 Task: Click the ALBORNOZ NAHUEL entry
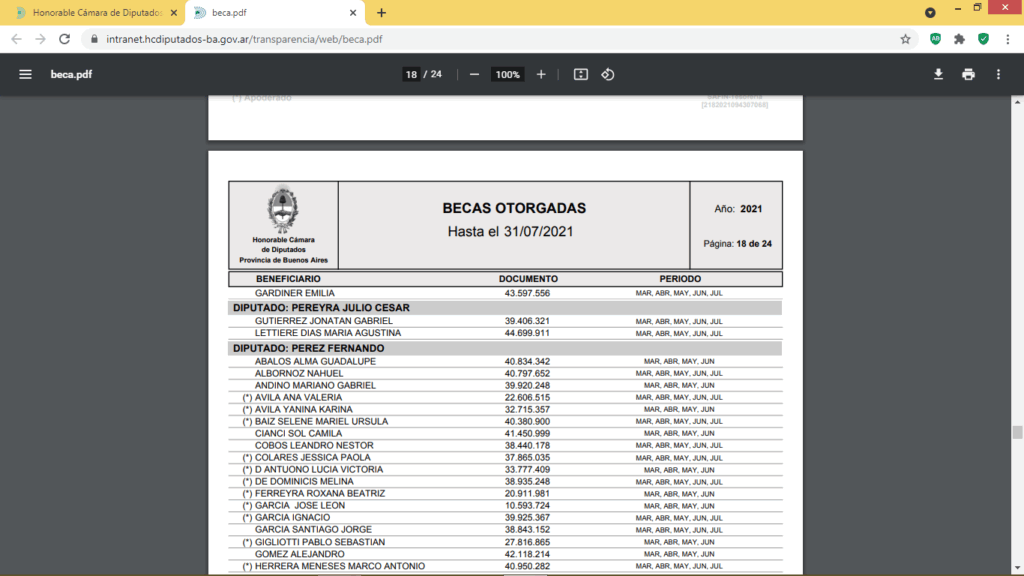click(x=299, y=374)
